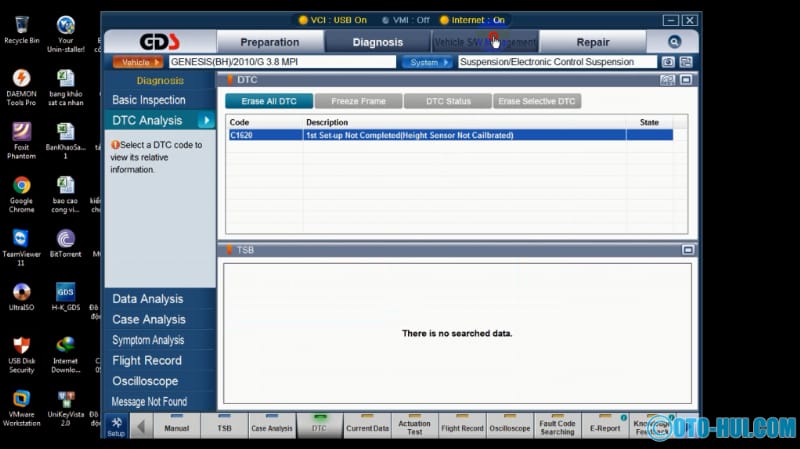
Task: Open the System selection button
Action: click(427, 62)
